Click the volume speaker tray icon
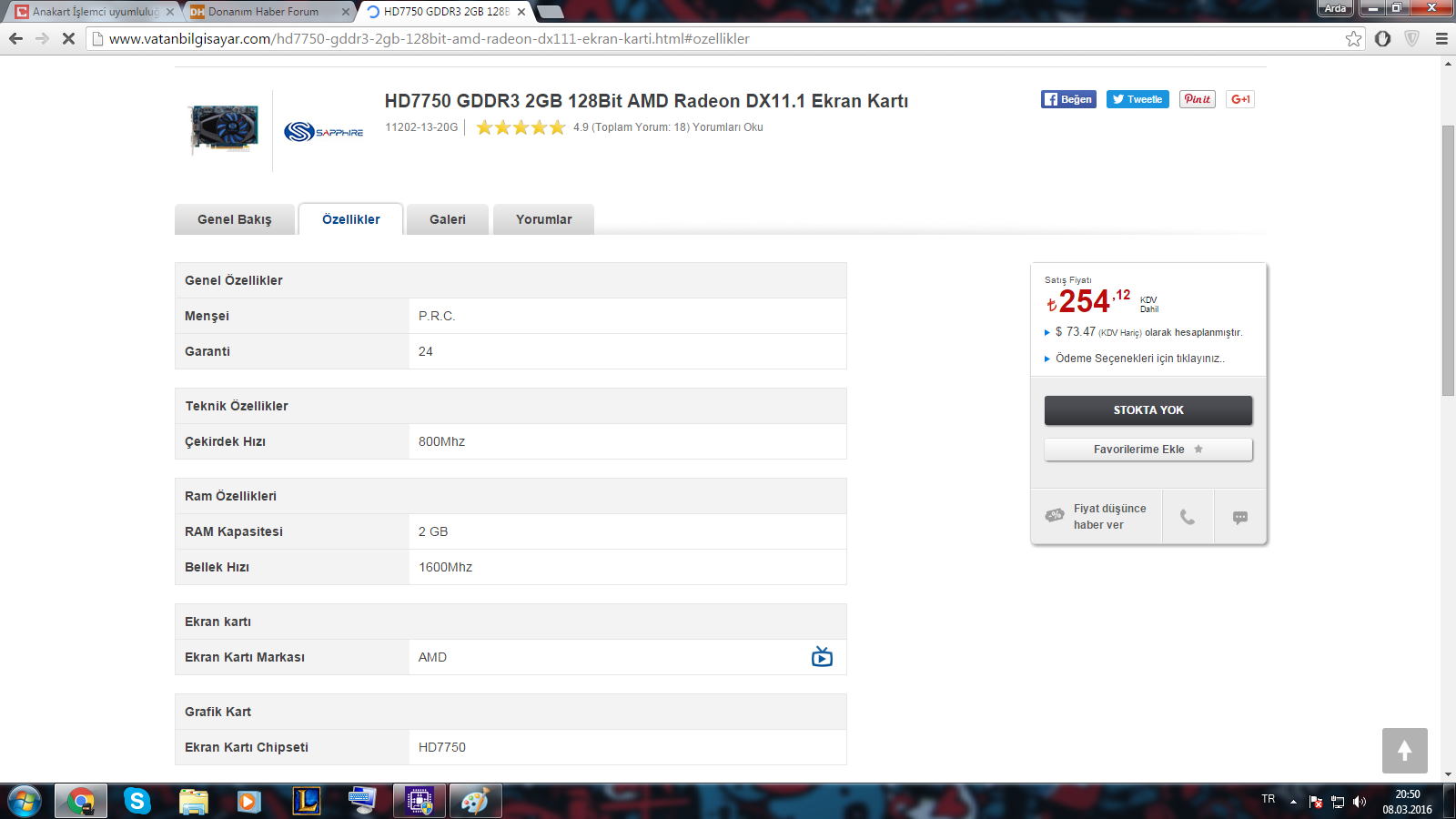1456x819 pixels. (x=1360, y=802)
